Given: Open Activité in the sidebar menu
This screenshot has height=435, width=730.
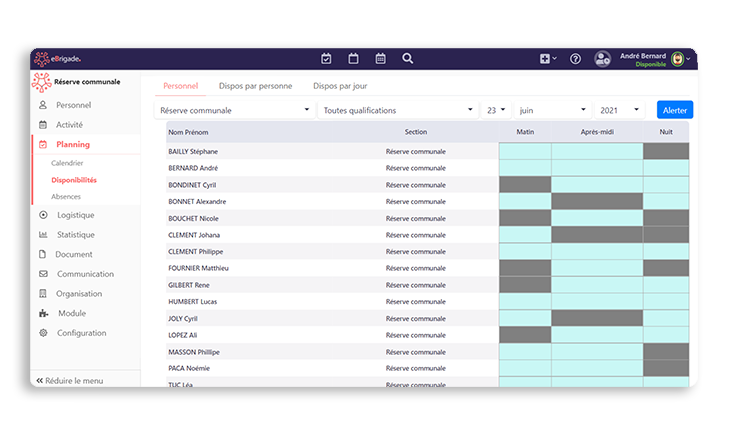Looking at the screenshot, I should (x=69, y=125).
